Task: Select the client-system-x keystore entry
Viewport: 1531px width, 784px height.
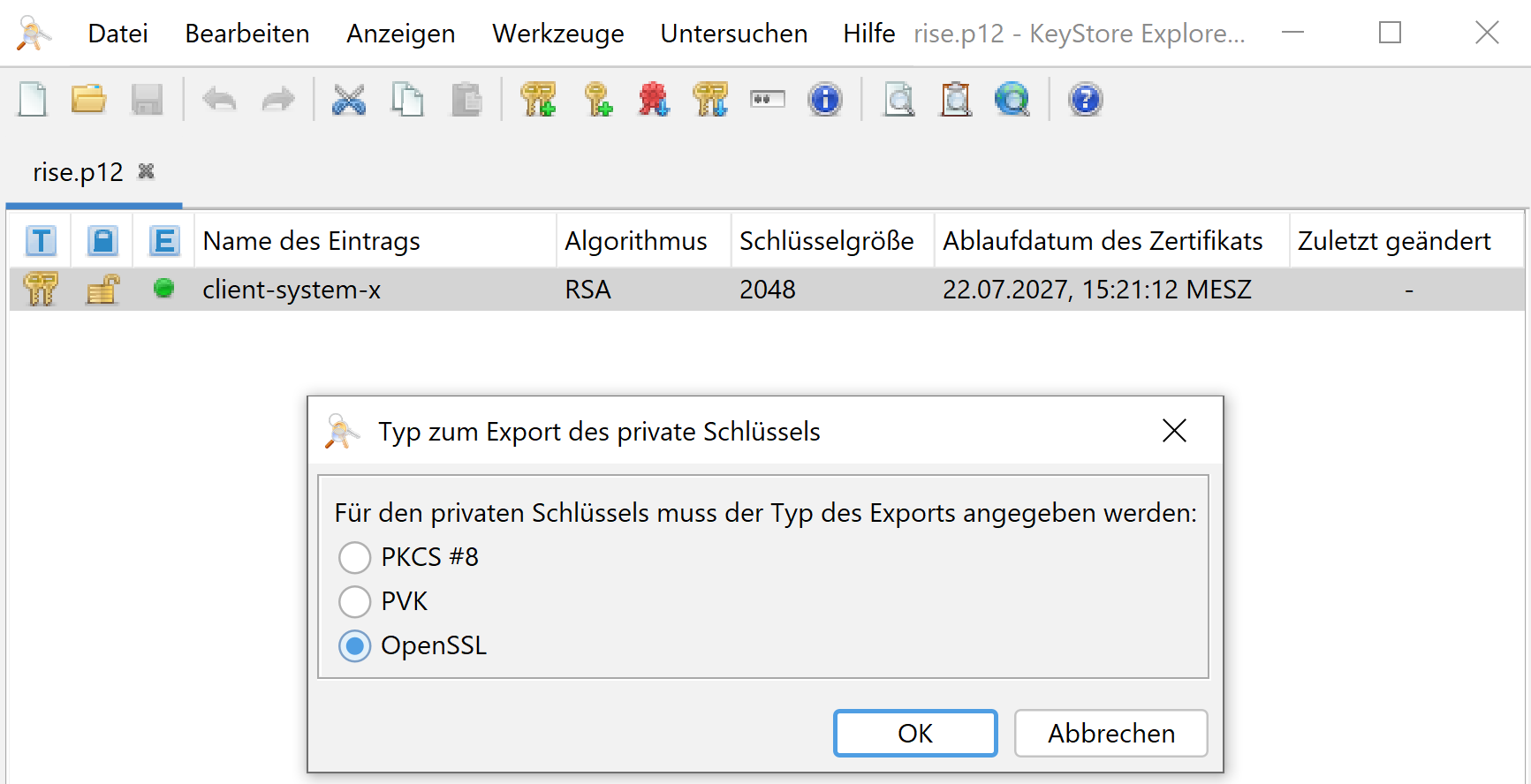Action: click(292, 290)
